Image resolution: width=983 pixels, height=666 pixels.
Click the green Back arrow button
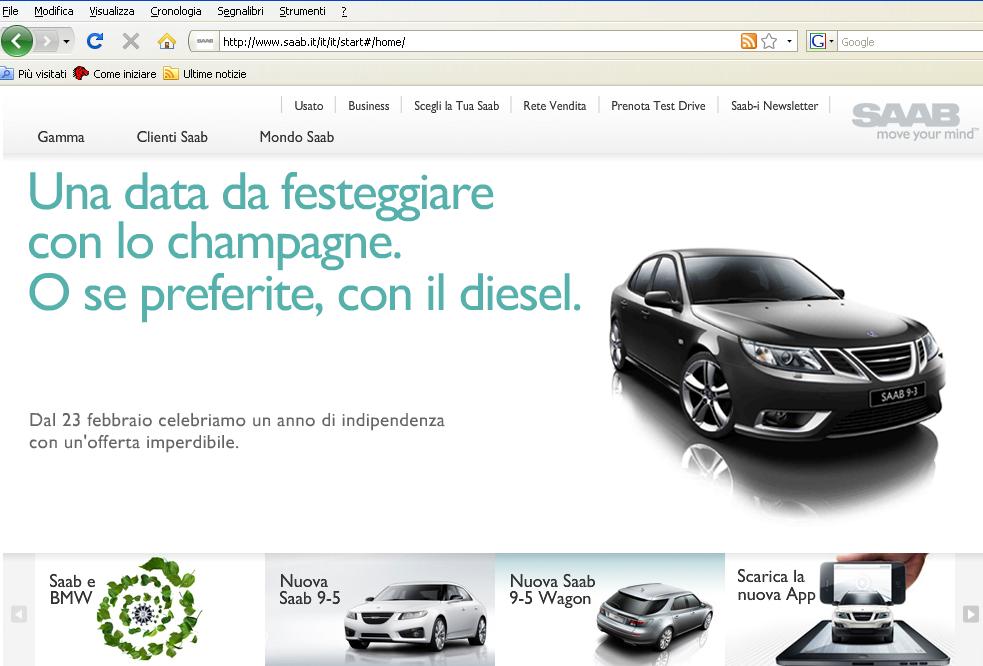pyautogui.click(x=17, y=41)
